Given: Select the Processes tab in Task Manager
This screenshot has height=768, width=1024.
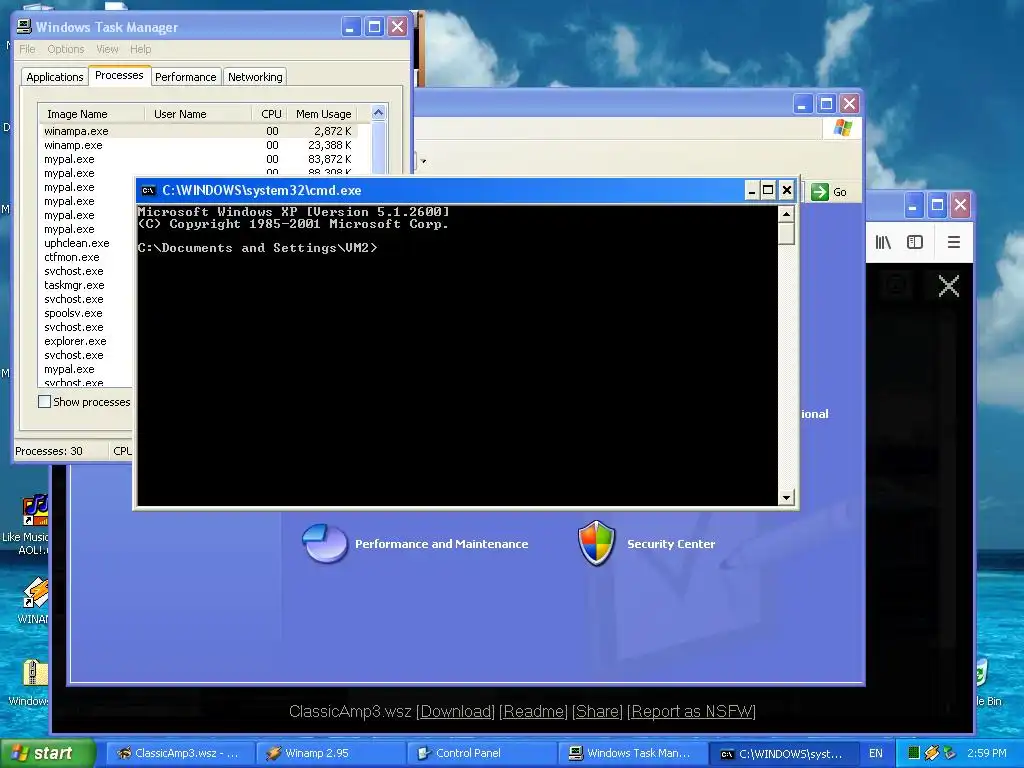Looking at the screenshot, I should (x=119, y=75).
